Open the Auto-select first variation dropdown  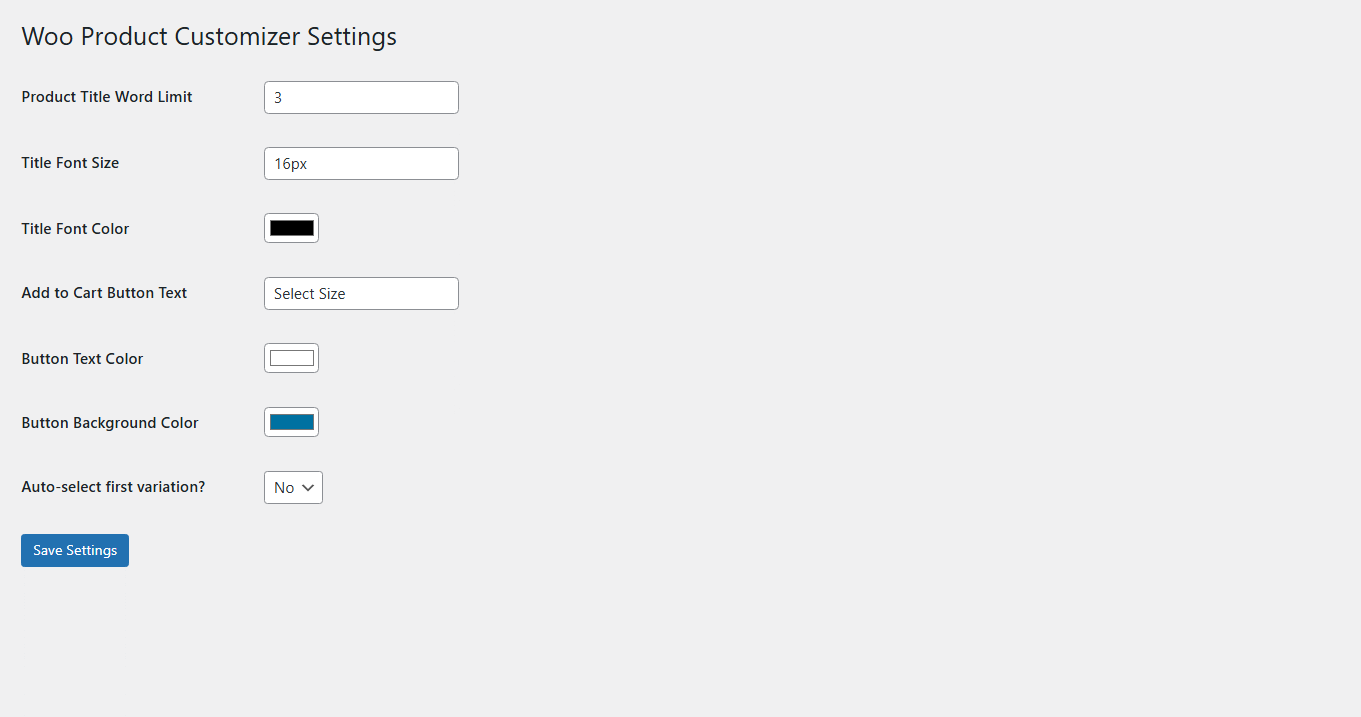point(293,488)
